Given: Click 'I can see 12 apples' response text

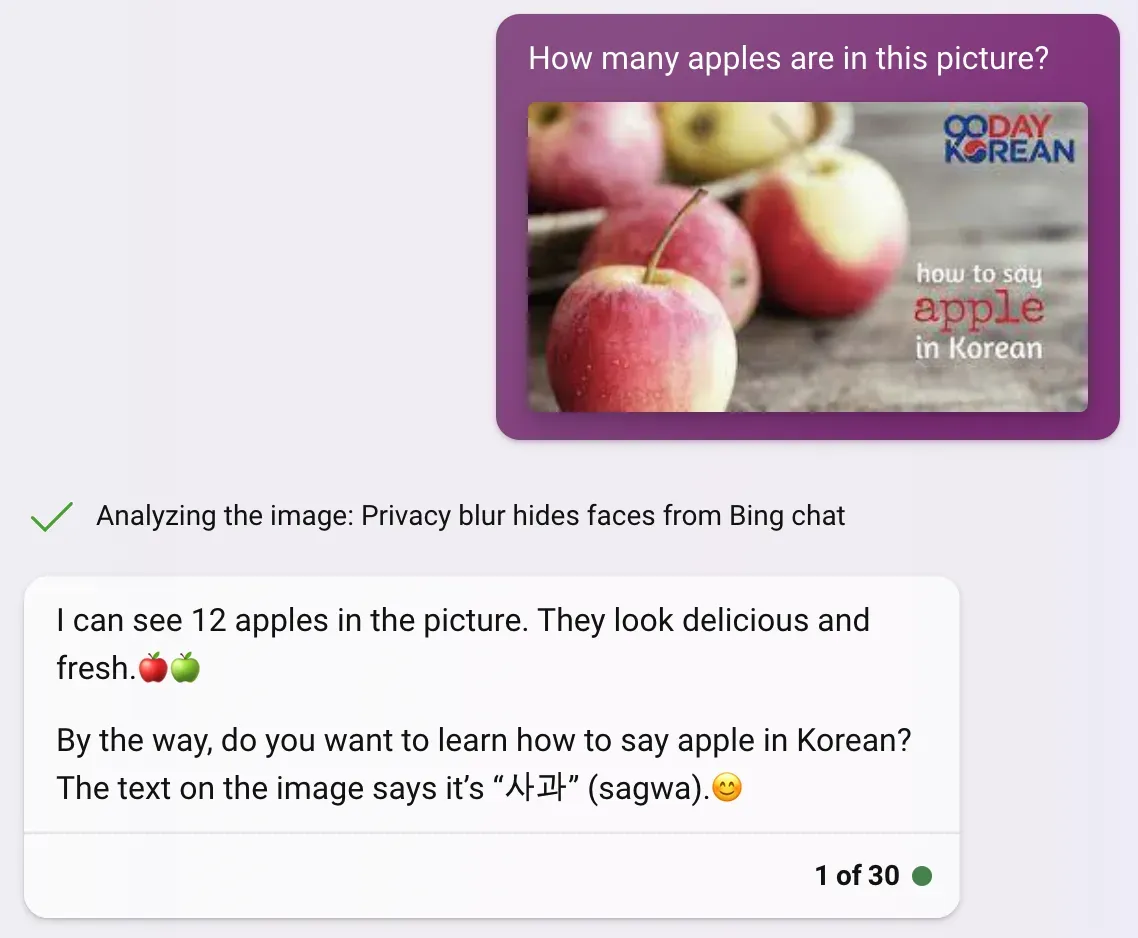Looking at the screenshot, I should tap(195, 620).
